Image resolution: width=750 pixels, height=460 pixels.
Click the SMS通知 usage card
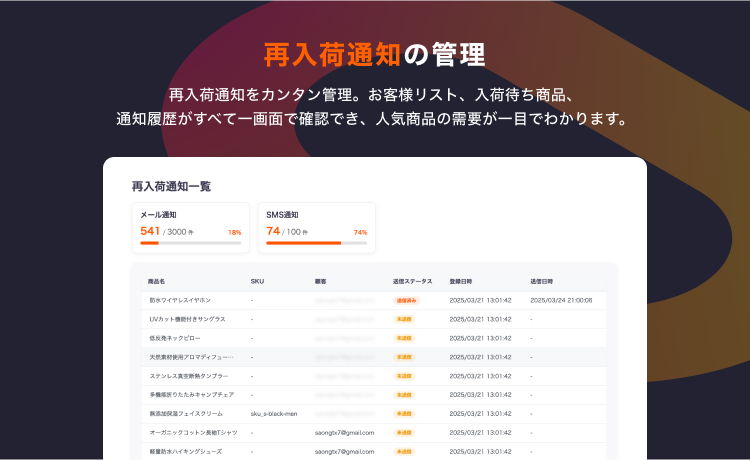coord(316,227)
